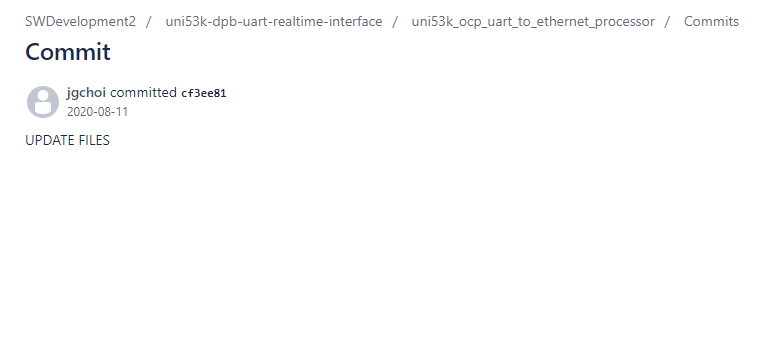Click the word committed beside jgchoi
The width and height of the screenshot is (772, 361).
point(143,93)
